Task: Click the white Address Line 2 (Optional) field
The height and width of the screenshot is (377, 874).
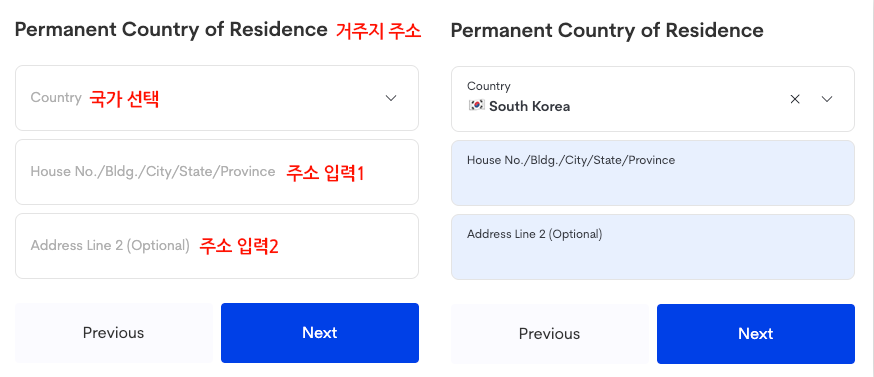Action: (x=217, y=246)
